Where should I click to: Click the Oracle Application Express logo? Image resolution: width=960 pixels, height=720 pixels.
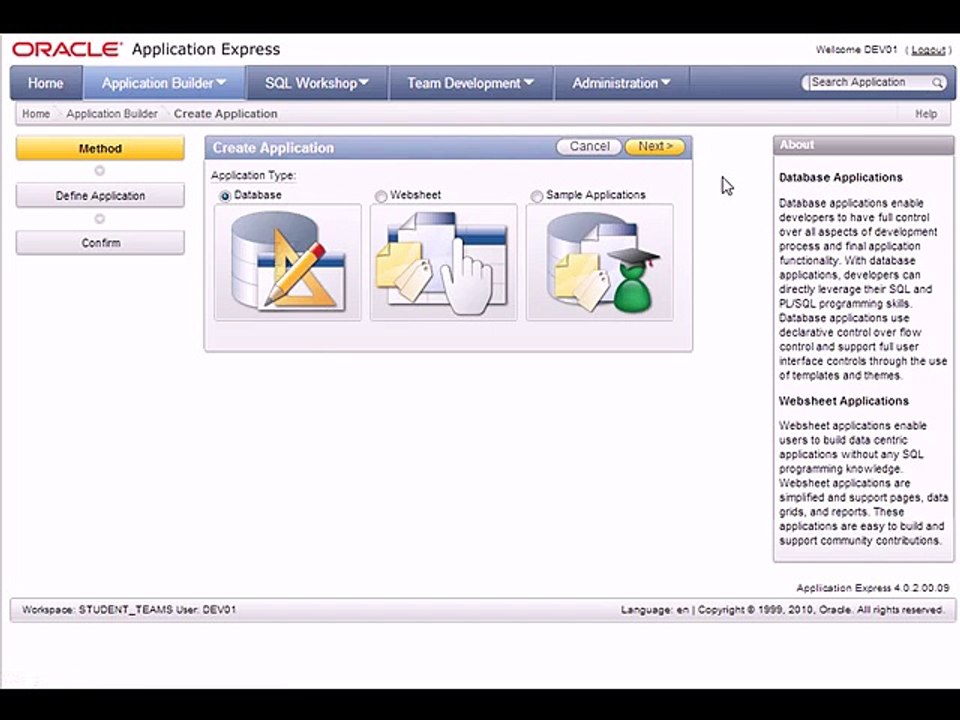[146, 50]
